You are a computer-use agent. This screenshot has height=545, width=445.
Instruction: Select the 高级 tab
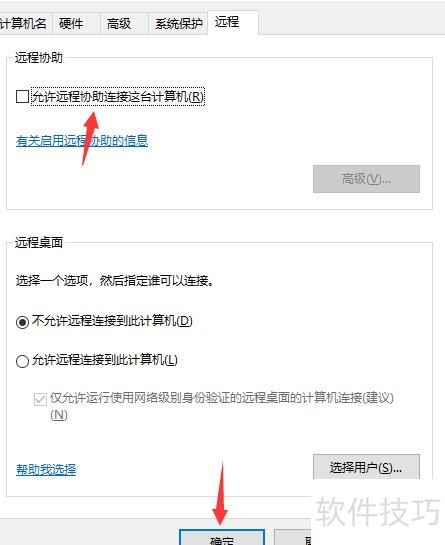click(124, 24)
